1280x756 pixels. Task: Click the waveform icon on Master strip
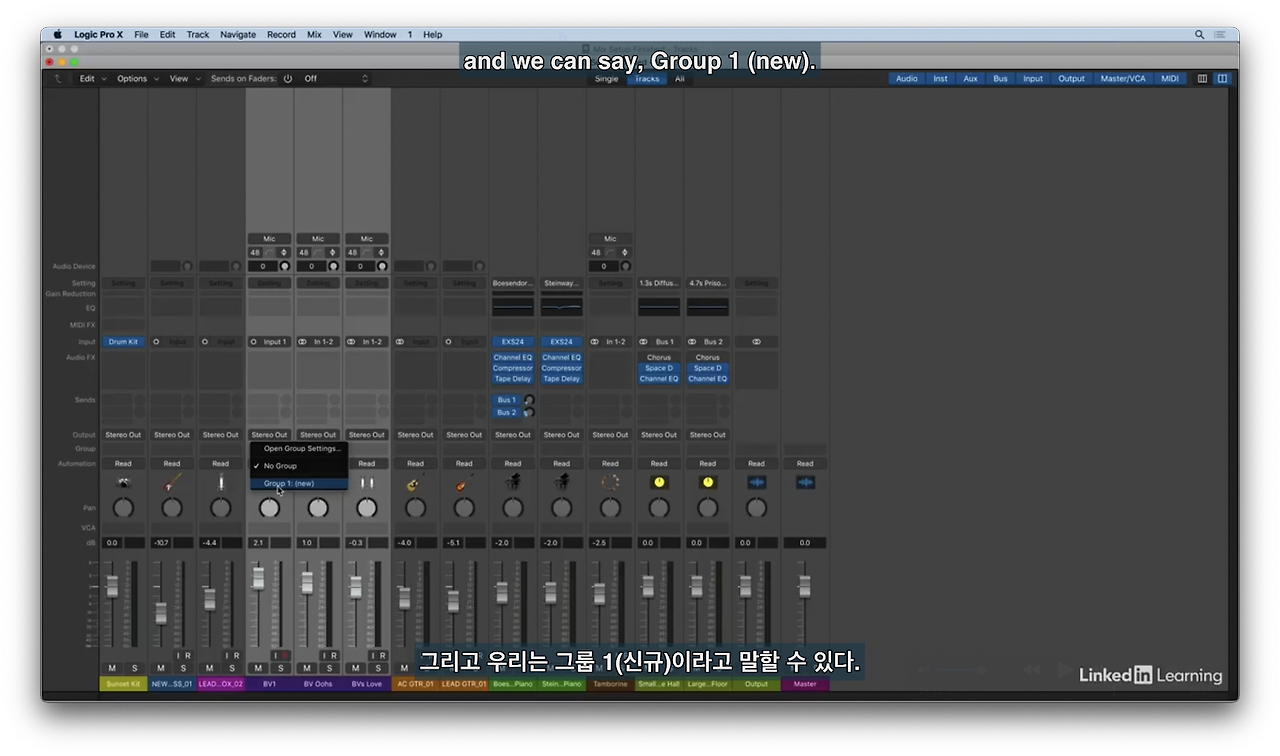click(805, 483)
